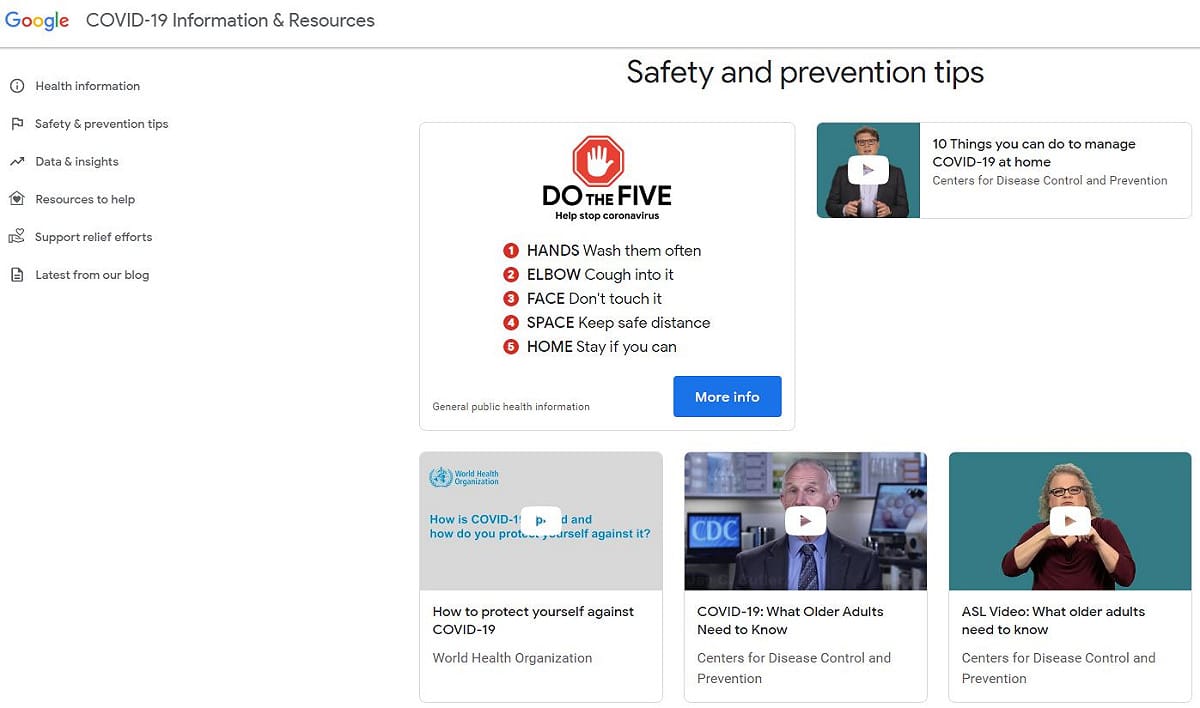This screenshot has width=1200, height=708.
Task: Open Latest from our blog
Action: 92,275
